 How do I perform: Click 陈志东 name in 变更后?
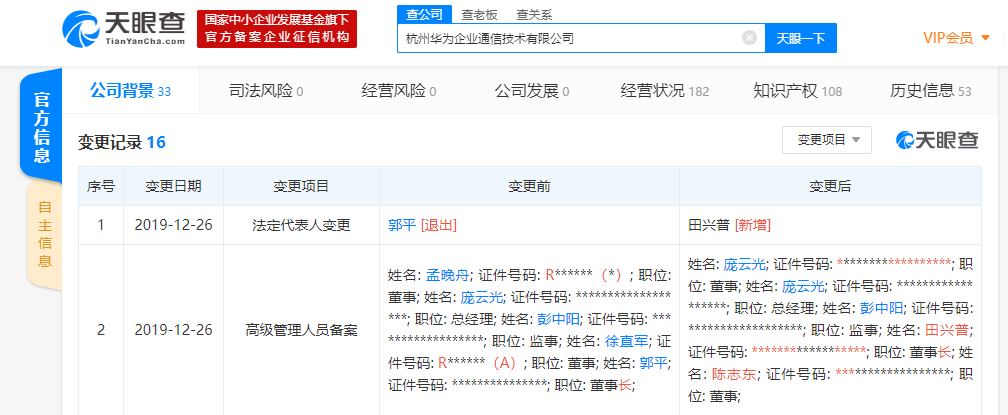[x=733, y=374]
